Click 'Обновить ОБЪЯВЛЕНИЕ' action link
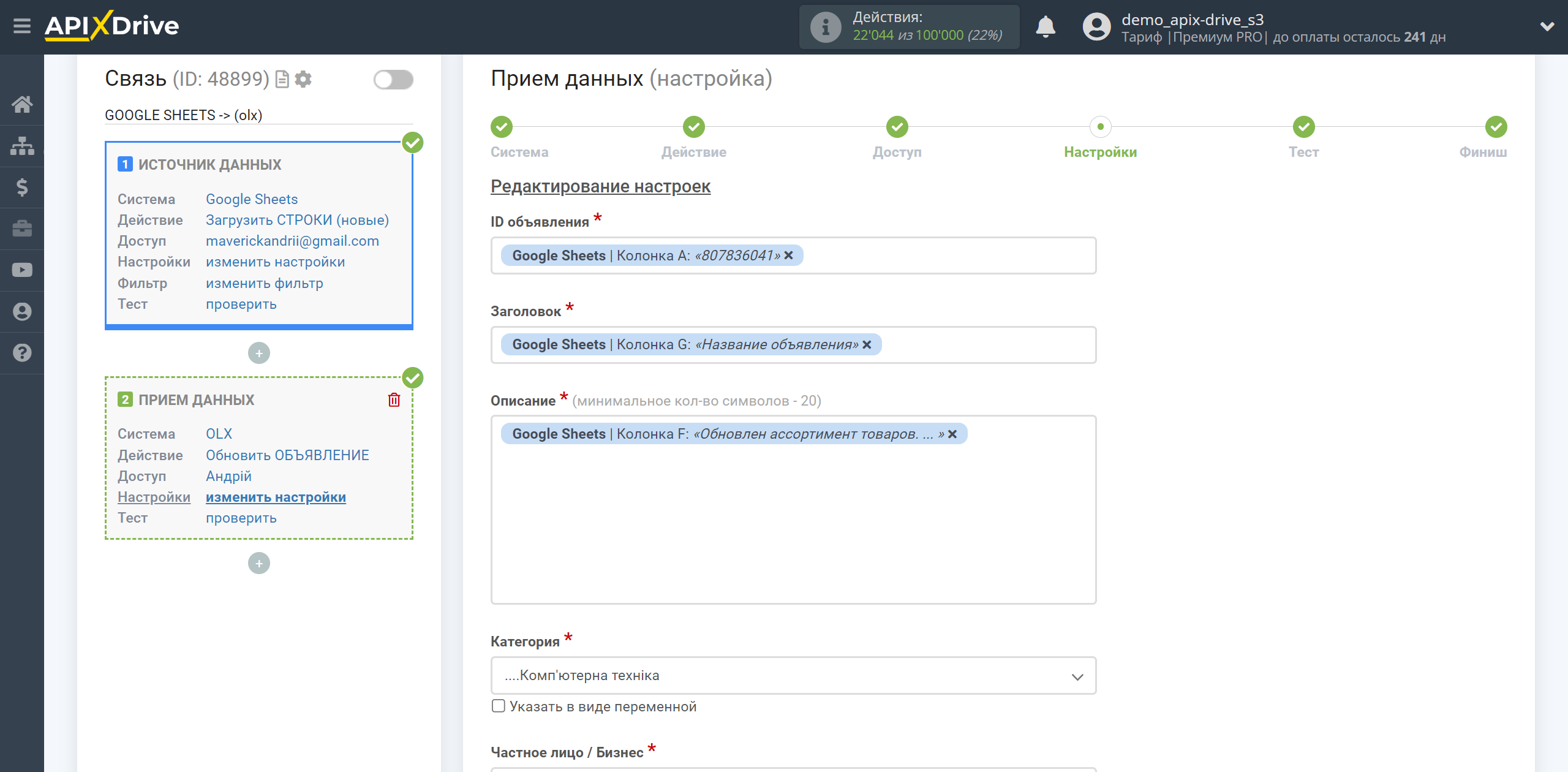 287,455
